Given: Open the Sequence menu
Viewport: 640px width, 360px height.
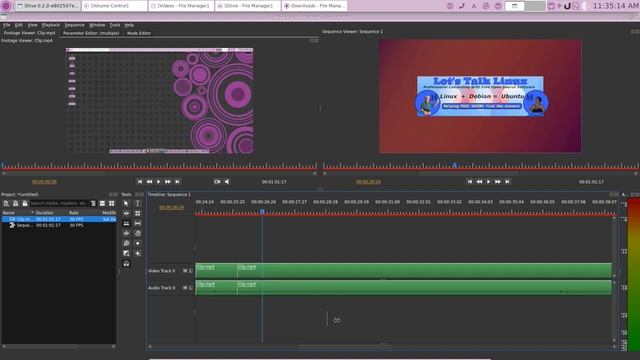Looking at the screenshot, I should pyautogui.click(x=74, y=25).
